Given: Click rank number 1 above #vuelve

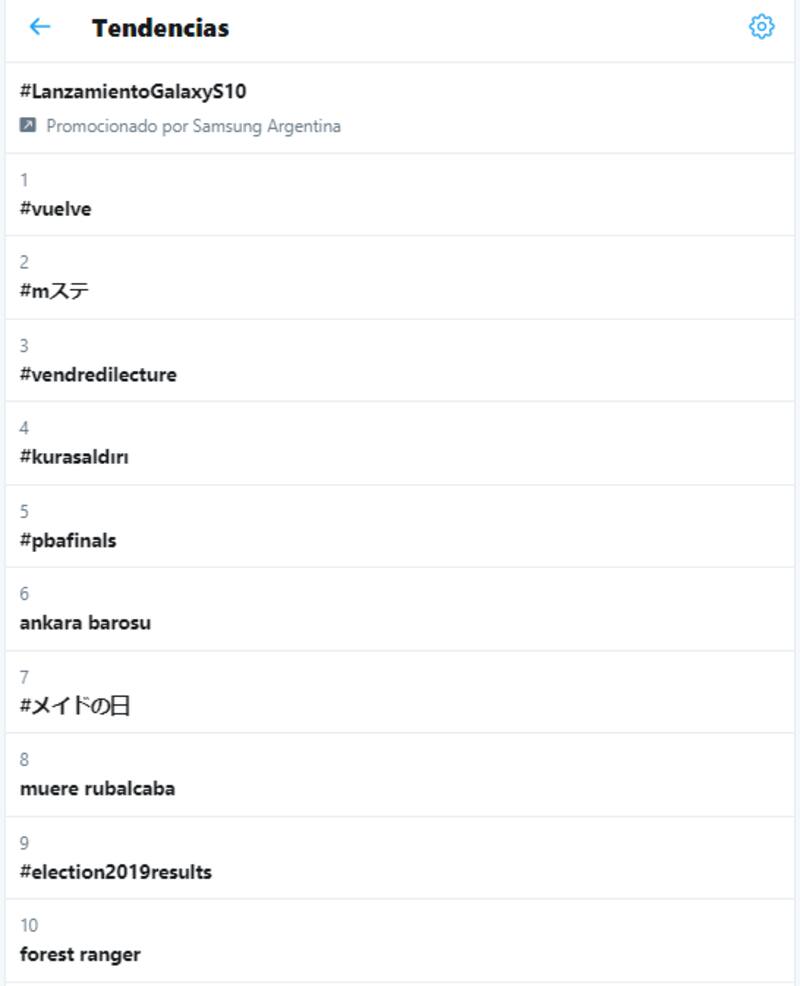Looking at the screenshot, I should pos(24,180).
